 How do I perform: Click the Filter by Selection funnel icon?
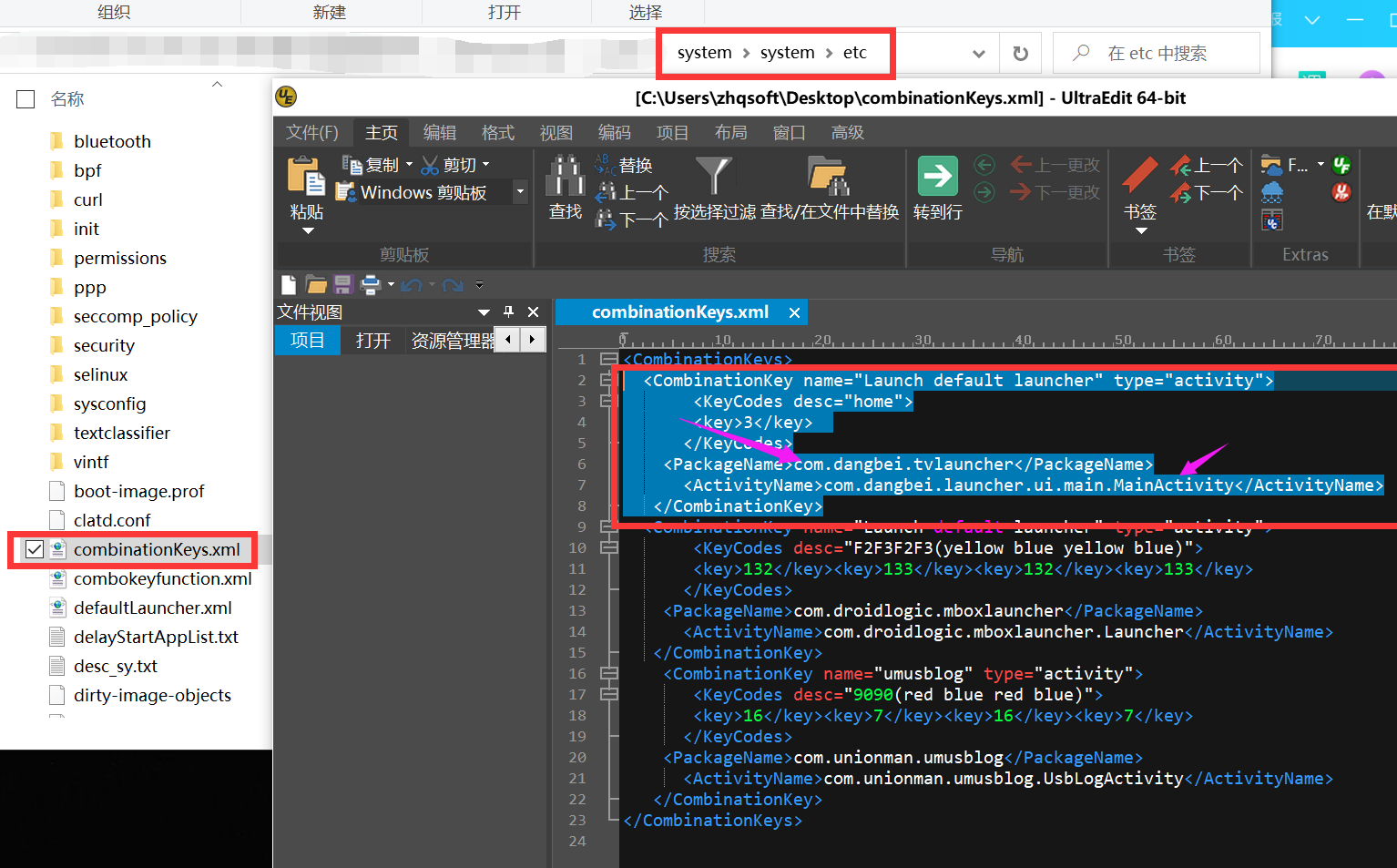[x=713, y=175]
